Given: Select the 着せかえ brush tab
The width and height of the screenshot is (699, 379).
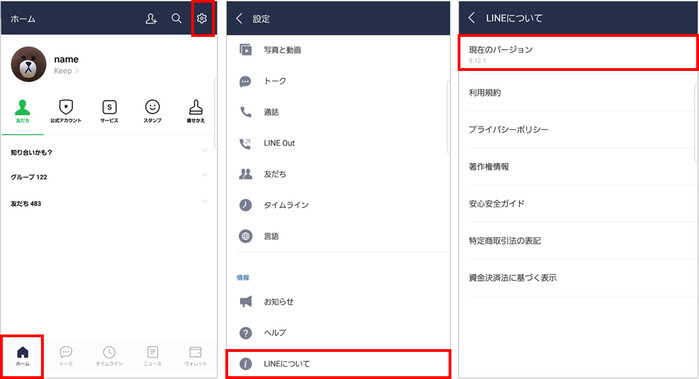Looking at the screenshot, I should 196,111.
